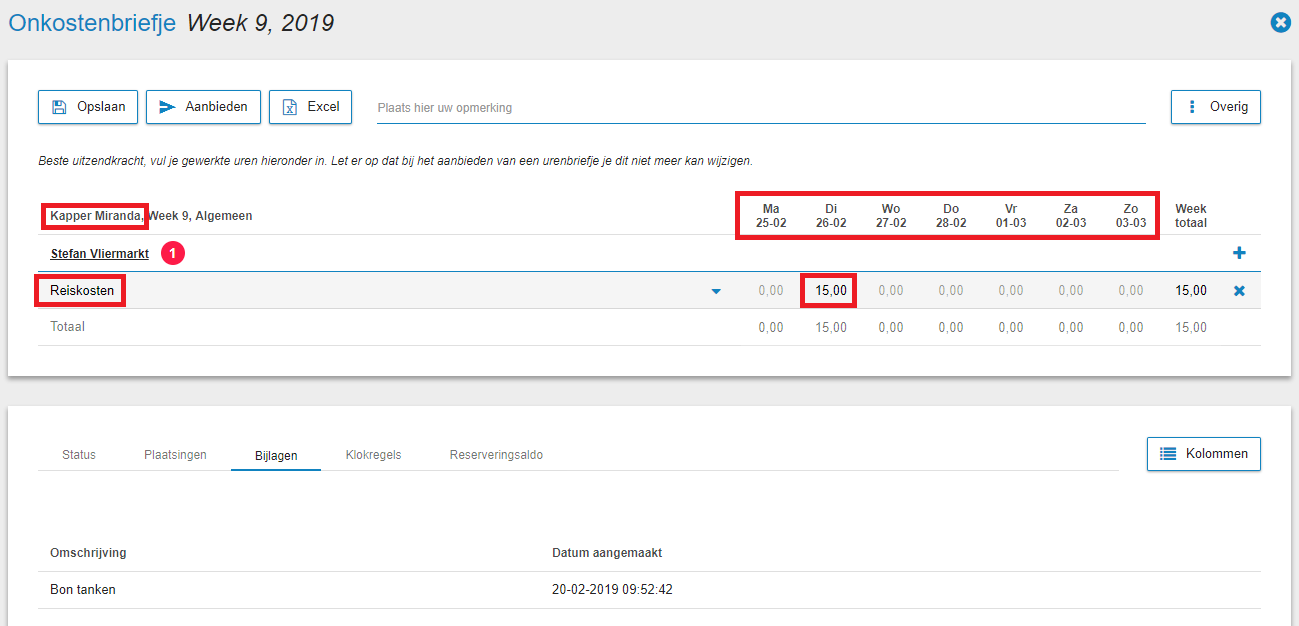The image size is (1299, 626).
Task: Submit the sheet using Aanbieden
Action: click(203, 107)
